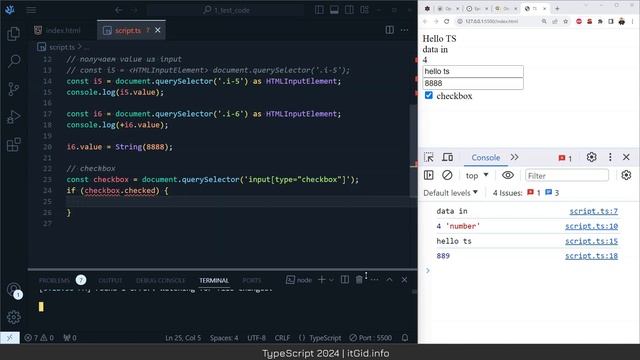Image resolution: width=640 pixels, height=360 pixels.
Task: Open the 'top' JavaScript context dropdown
Action: point(477,176)
